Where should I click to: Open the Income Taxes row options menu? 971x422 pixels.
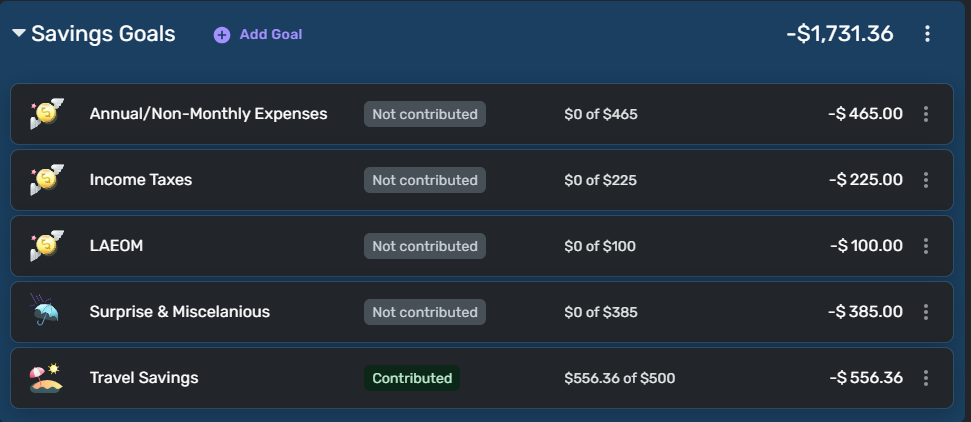coord(925,180)
